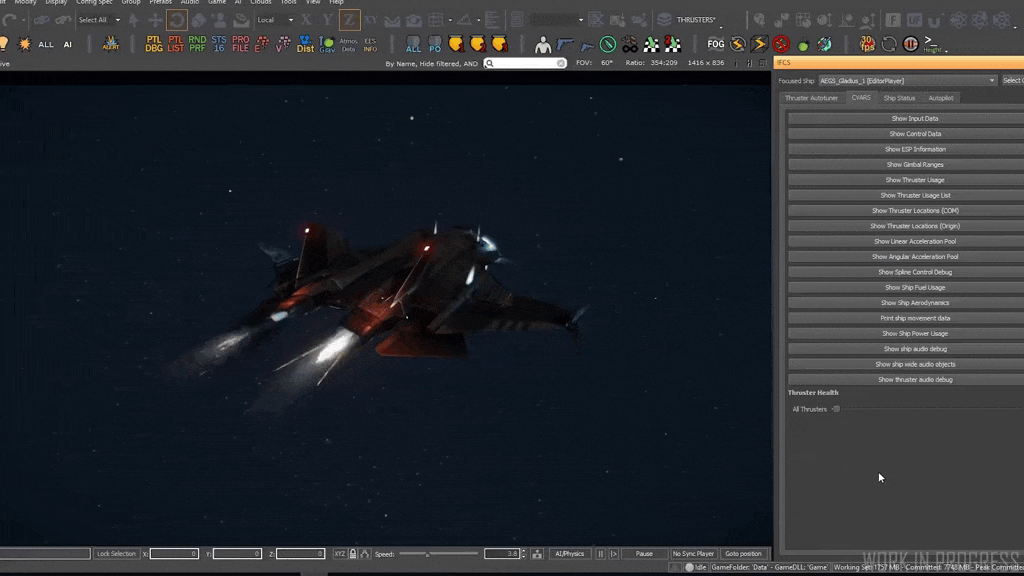Image resolution: width=1024 pixels, height=576 pixels.
Task: Toggle the AI/Physics button
Action: point(569,554)
